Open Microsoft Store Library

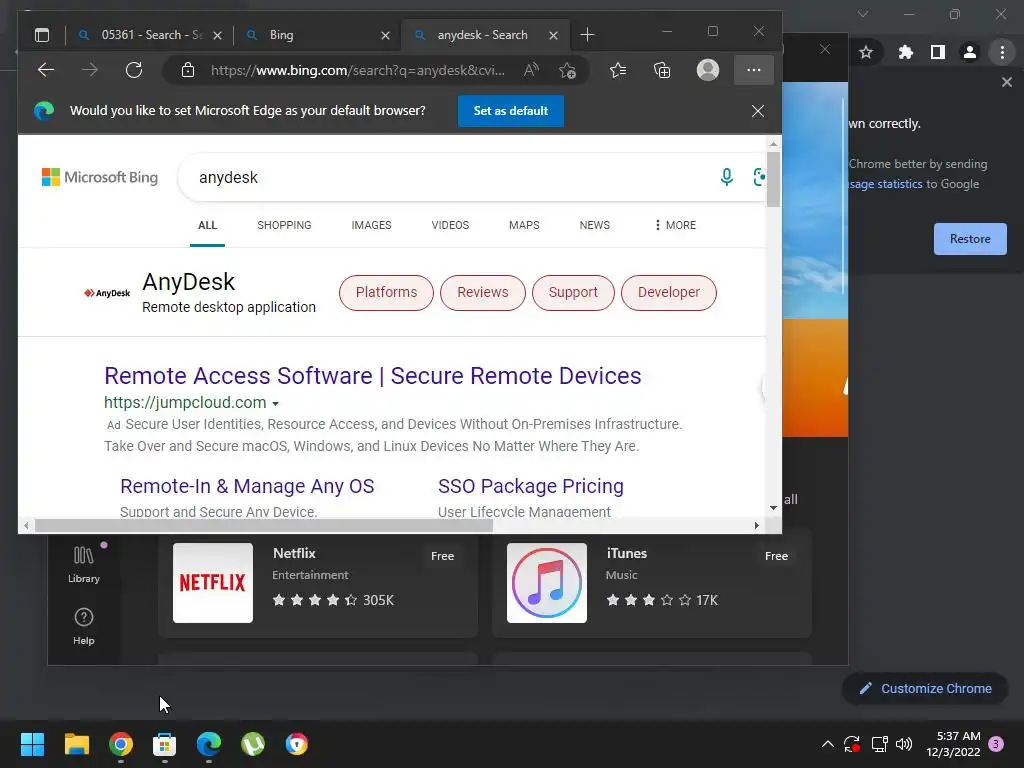(x=84, y=565)
